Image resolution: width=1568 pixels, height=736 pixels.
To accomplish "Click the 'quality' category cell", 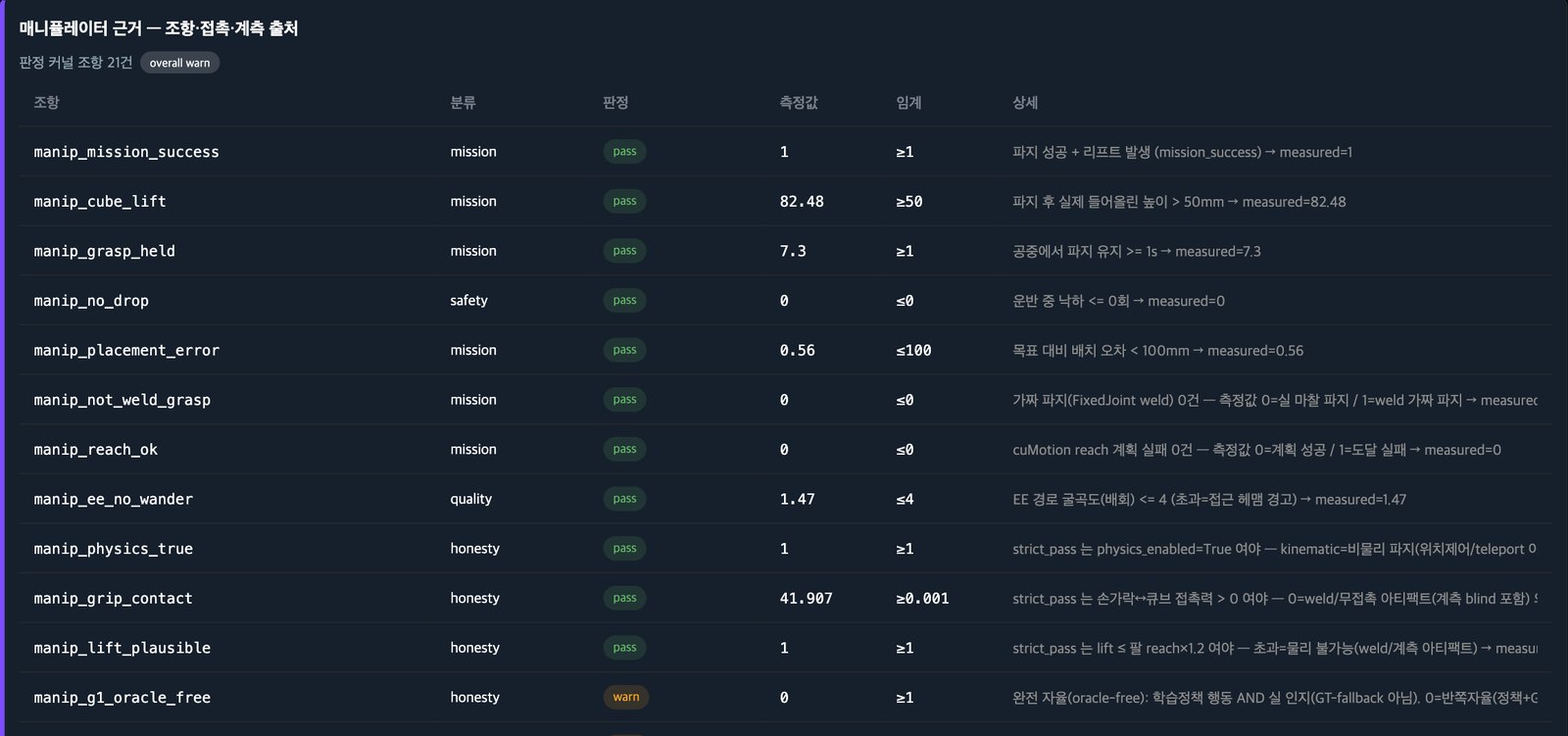I will (470, 499).
